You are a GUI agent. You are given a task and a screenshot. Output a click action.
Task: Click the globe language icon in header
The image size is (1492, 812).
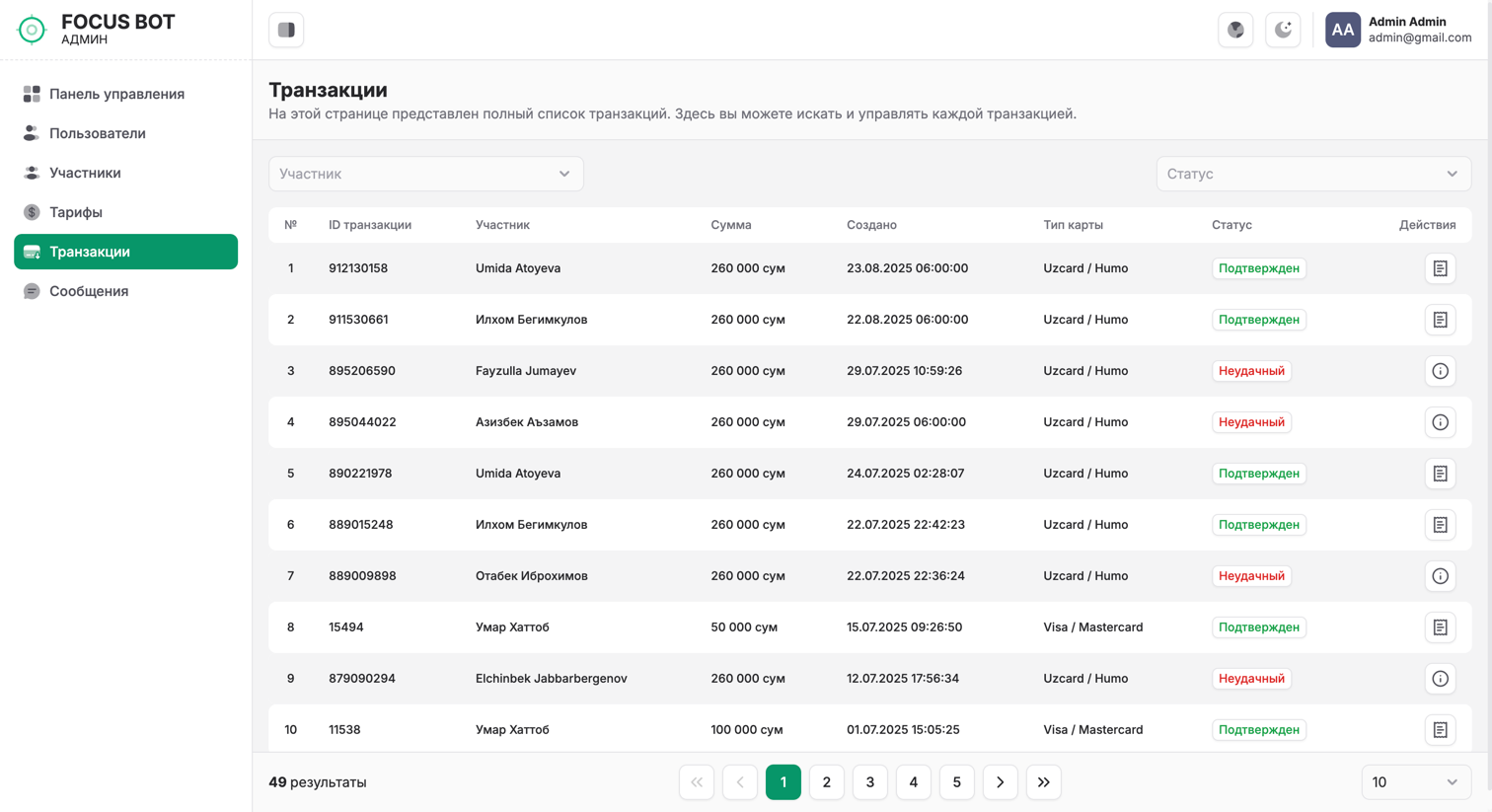click(x=1235, y=30)
